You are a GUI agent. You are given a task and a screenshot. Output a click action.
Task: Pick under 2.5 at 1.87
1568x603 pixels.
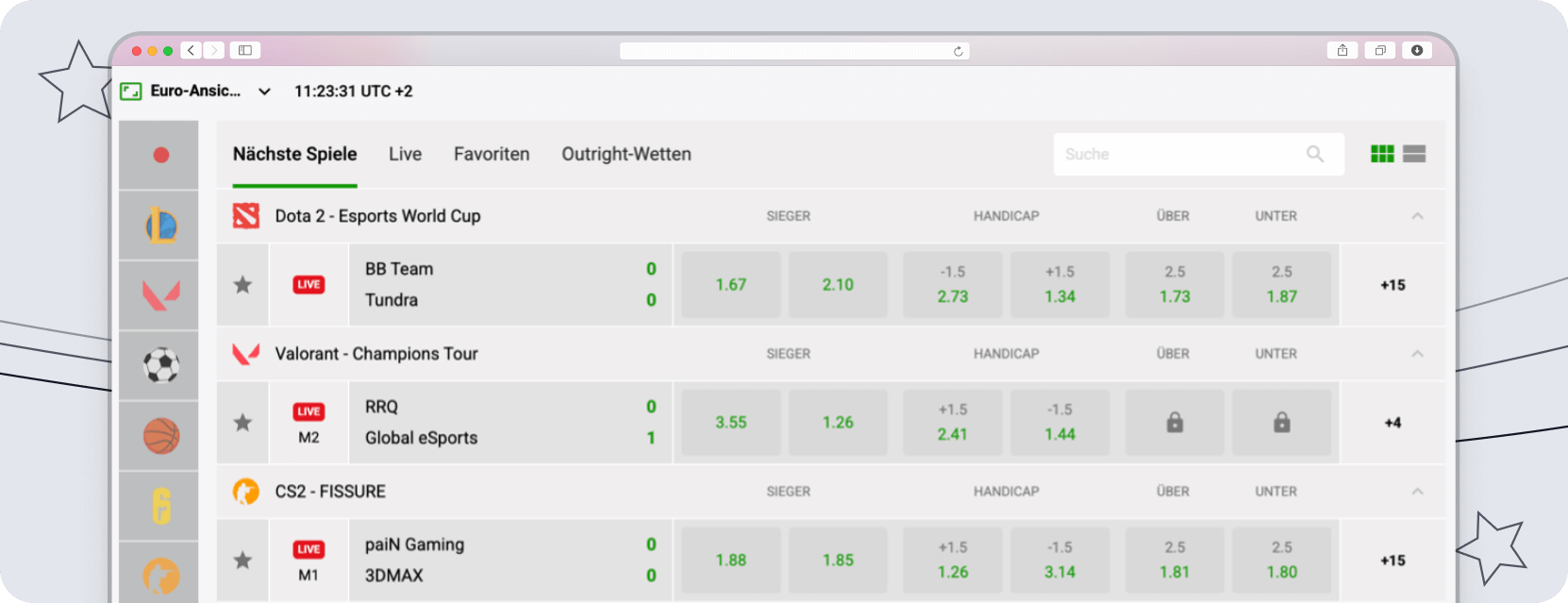[1281, 284]
